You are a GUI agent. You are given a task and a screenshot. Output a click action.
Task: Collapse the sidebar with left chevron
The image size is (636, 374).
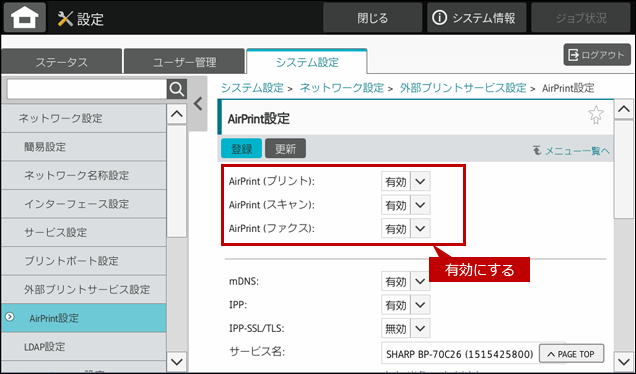[x=198, y=104]
